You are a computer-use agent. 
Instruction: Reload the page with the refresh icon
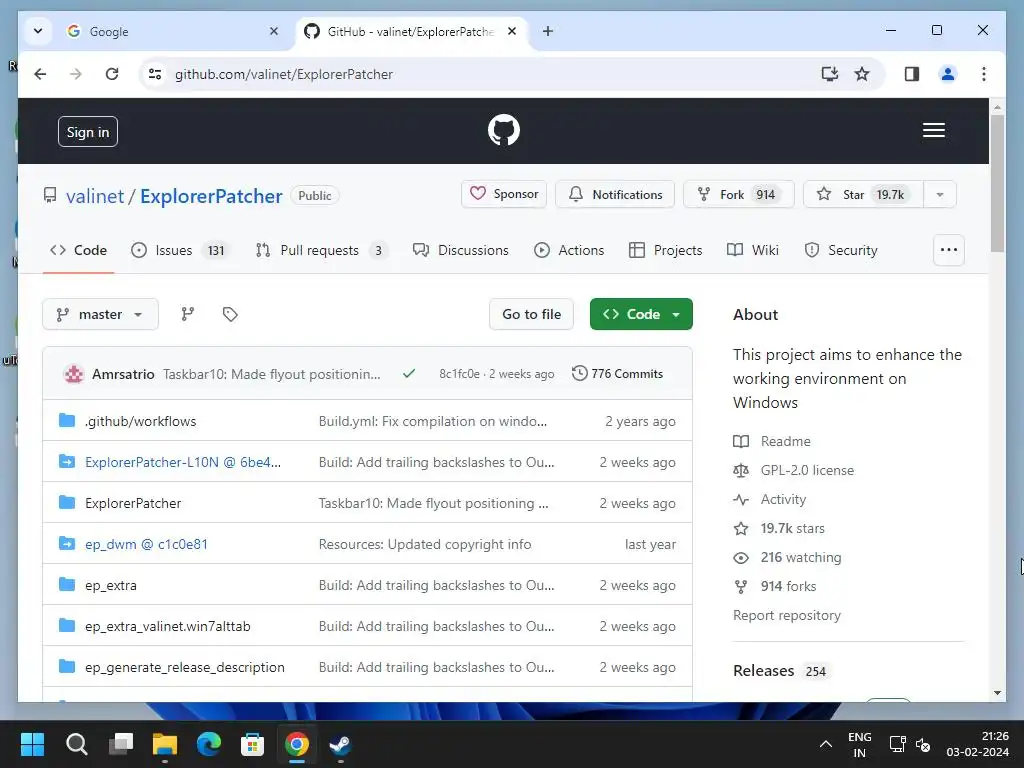[x=112, y=74]
